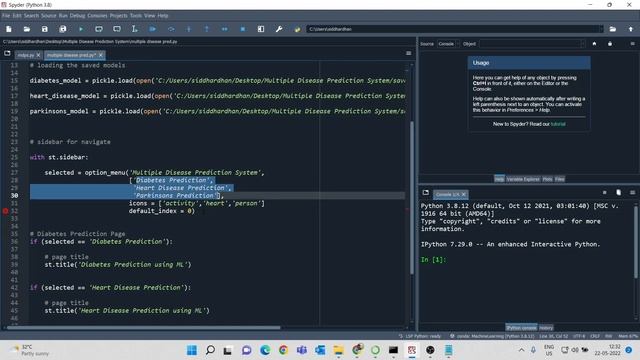Click the Help pane home icon

594,44
